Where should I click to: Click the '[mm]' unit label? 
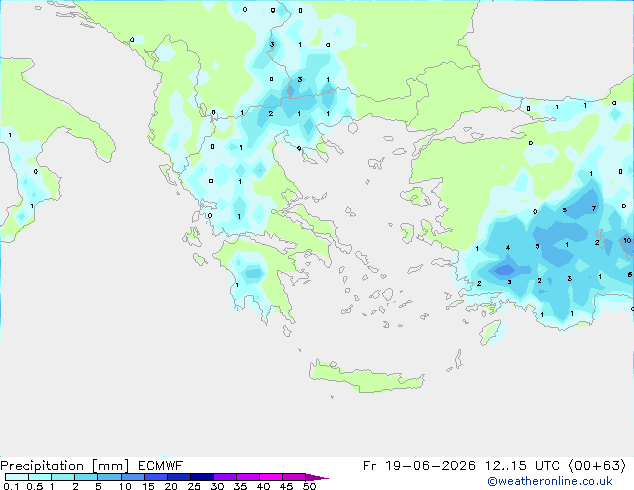click(110, 466)
